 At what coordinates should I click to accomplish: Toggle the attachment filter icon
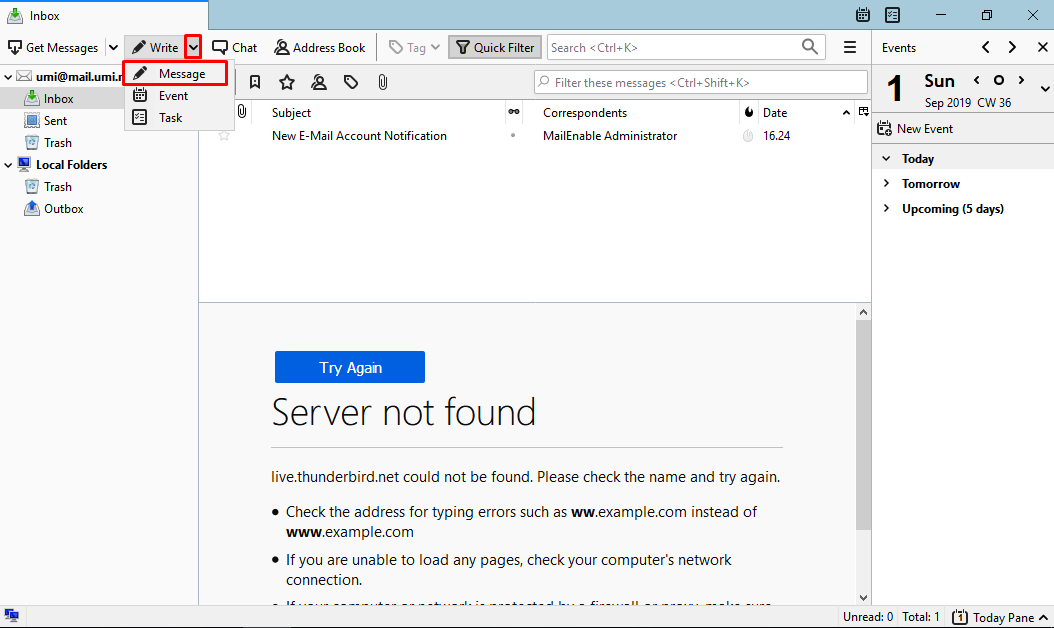click(382, 82)
